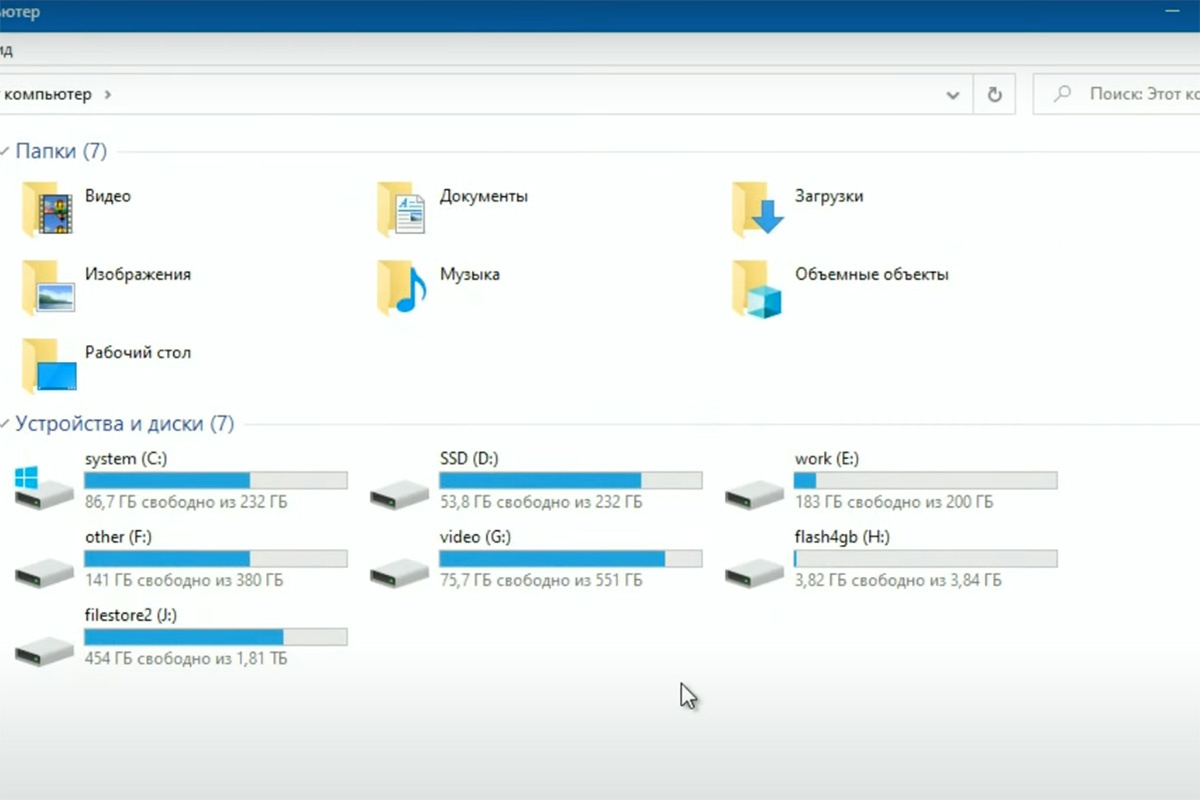Select the flash4gb (H:) drive icon
Viewport: 1200px width, 800px height.
click(x=755, y=572)
